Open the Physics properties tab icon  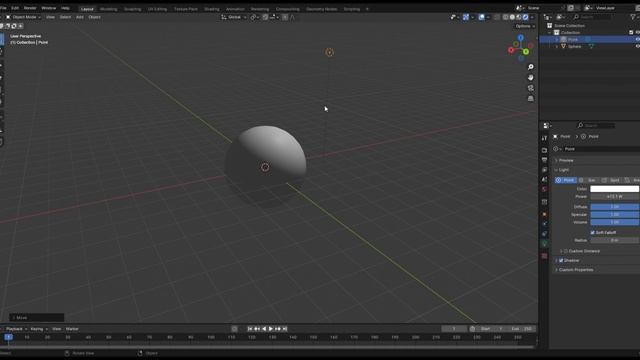(x=544, y=224)
